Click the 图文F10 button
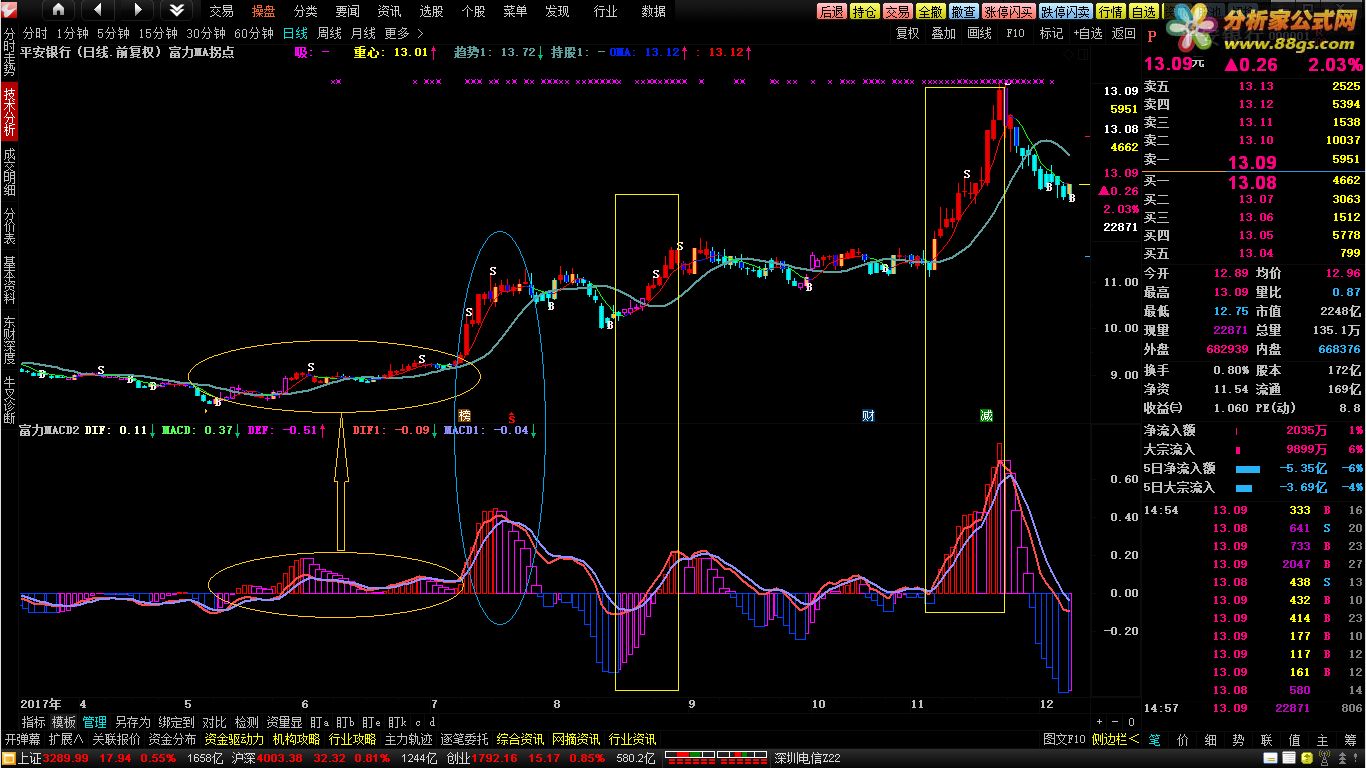This screenshot has height=768, width=1366. (1064, 740)
